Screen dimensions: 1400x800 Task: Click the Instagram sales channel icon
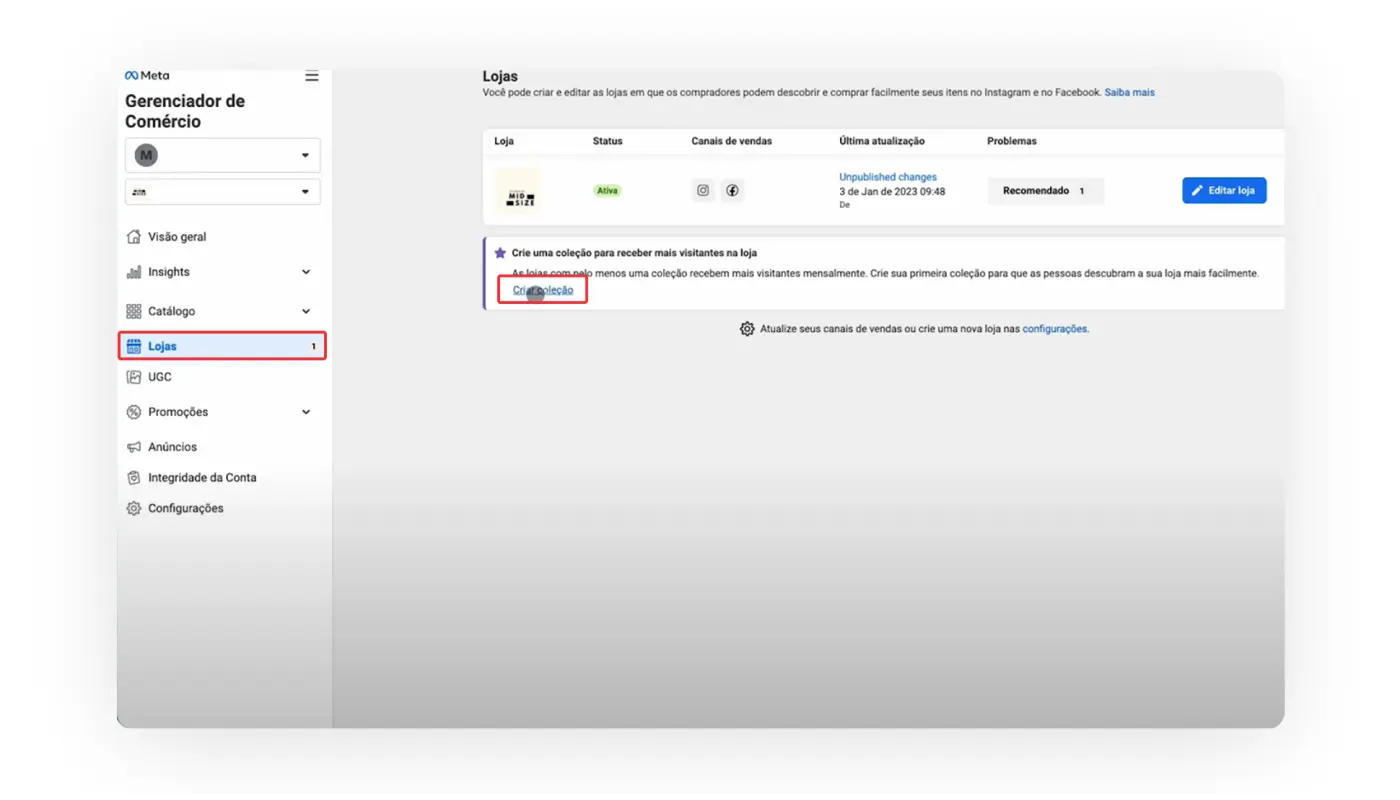[x=703, y=190]
